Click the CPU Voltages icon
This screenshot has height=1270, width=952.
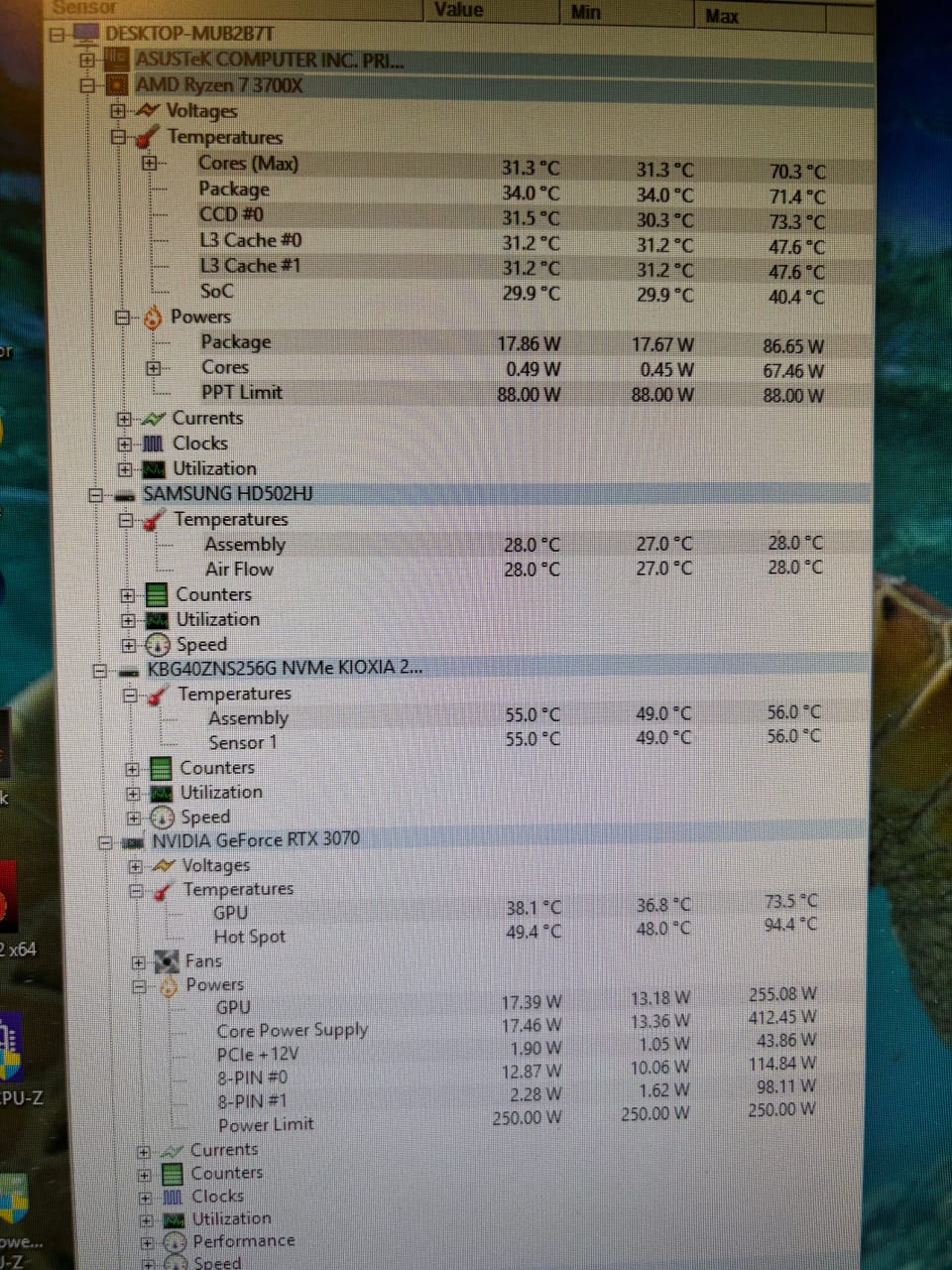[147, 110]
